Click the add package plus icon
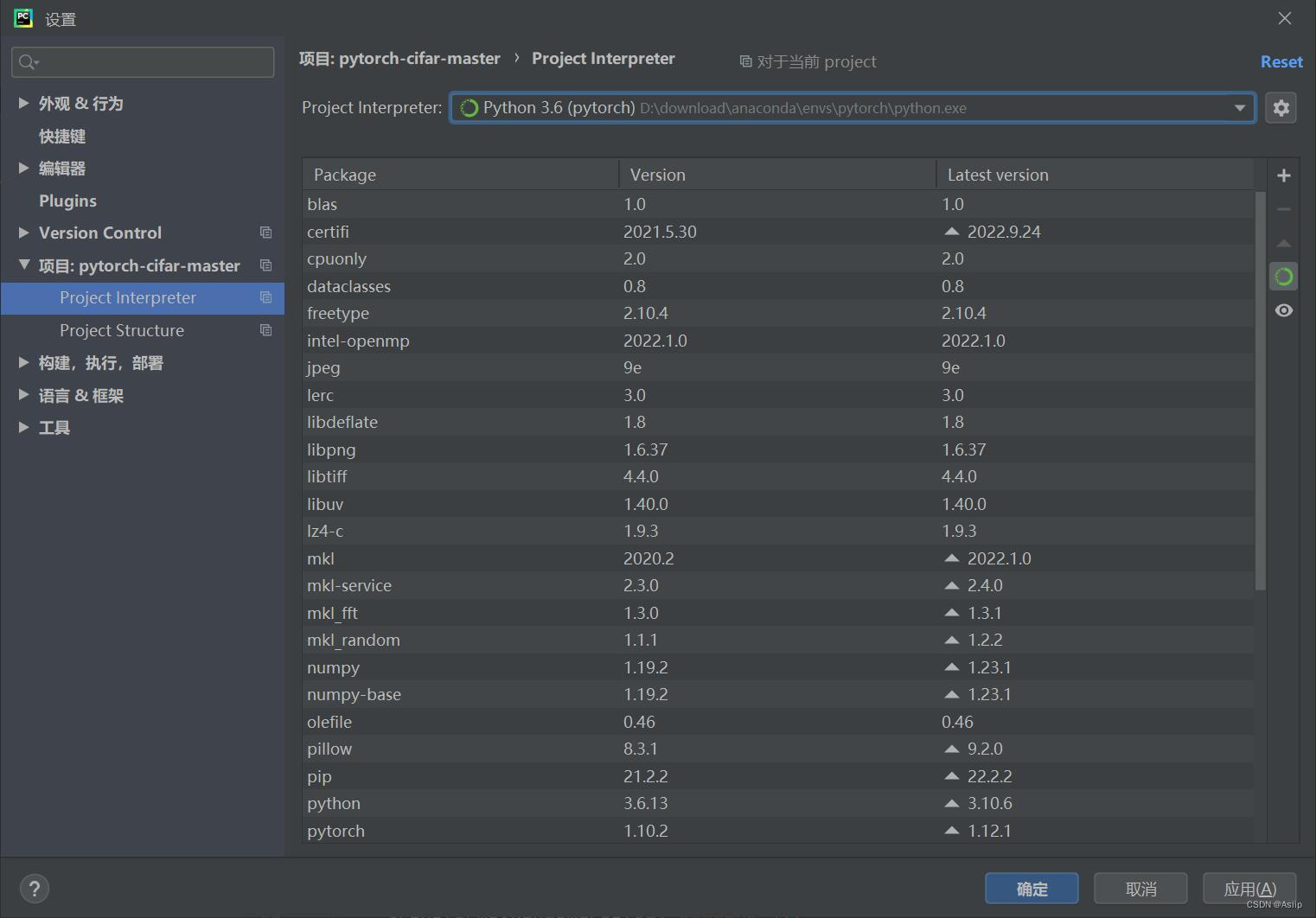The image size is (1316, 918). (x=1284, y=175)
